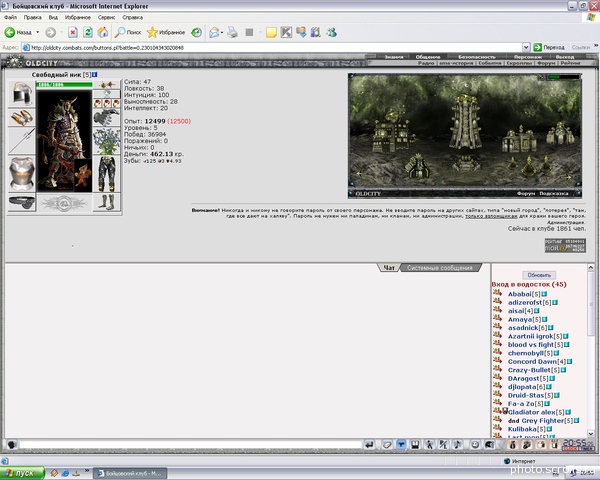
Task: Click the bracers equipment slot
Action: (22, 118)
